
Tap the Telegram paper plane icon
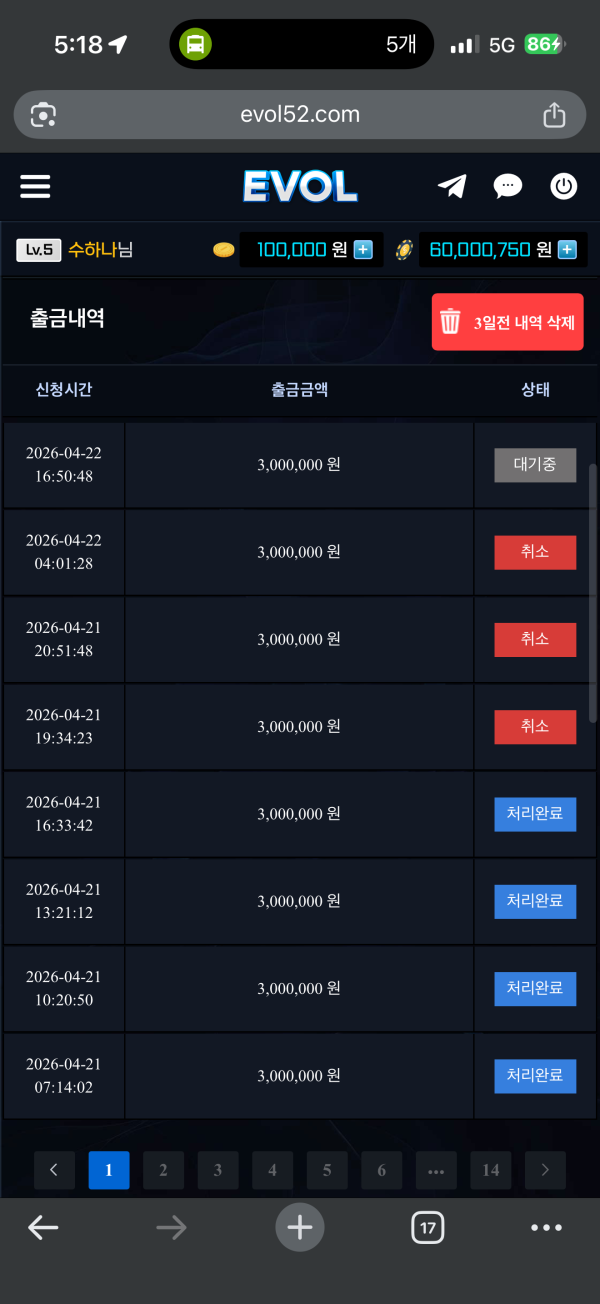click(x=452, y=186)
